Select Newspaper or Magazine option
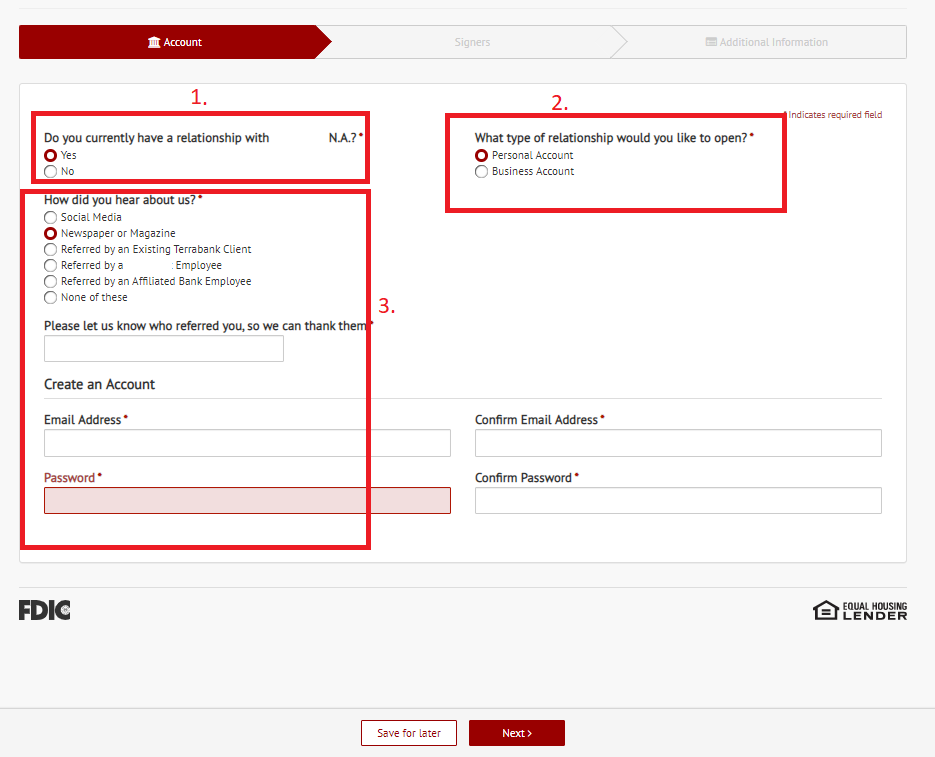 coord(50,234)
